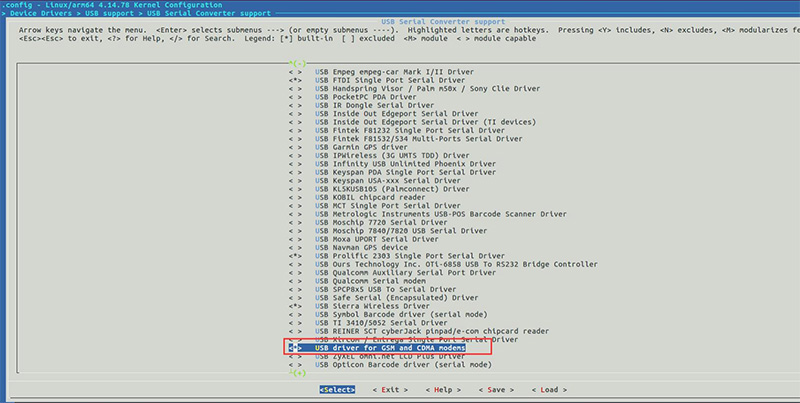Click the Save button
Image resolution: width=800 pixels, height=403 pixels.
(x=496, y=390)
